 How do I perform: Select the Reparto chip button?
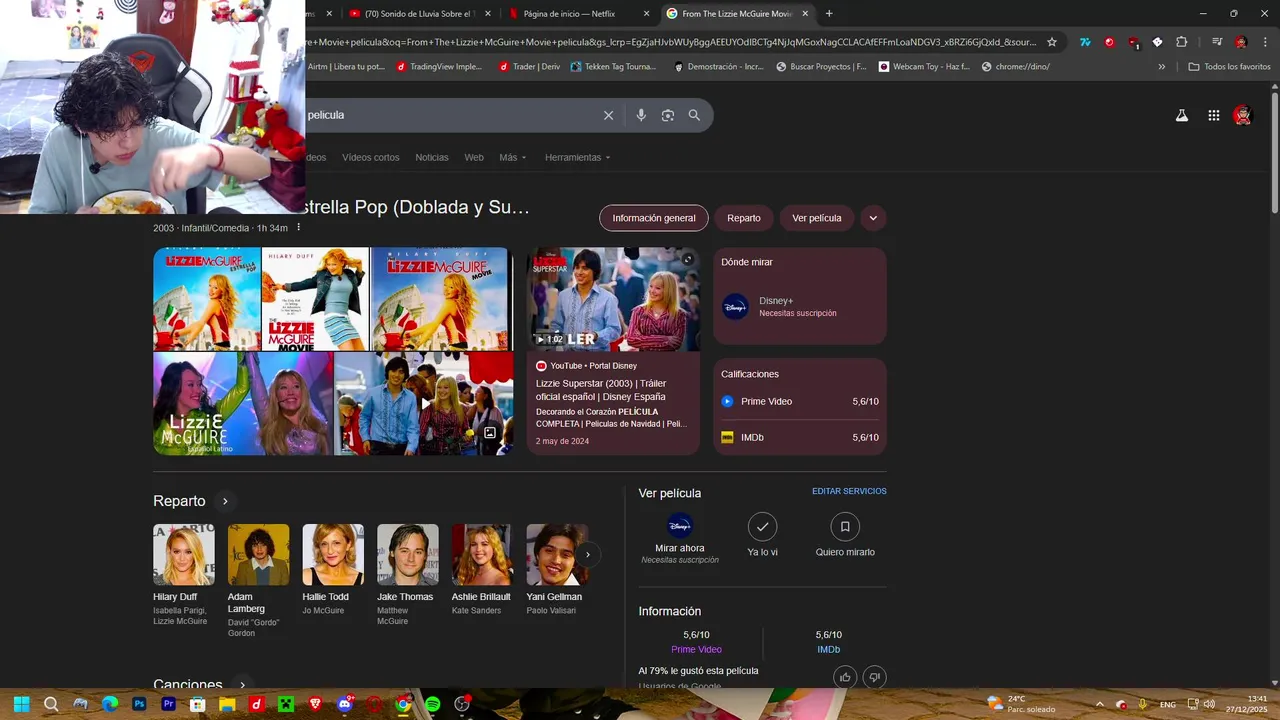(x=744, y=218)
